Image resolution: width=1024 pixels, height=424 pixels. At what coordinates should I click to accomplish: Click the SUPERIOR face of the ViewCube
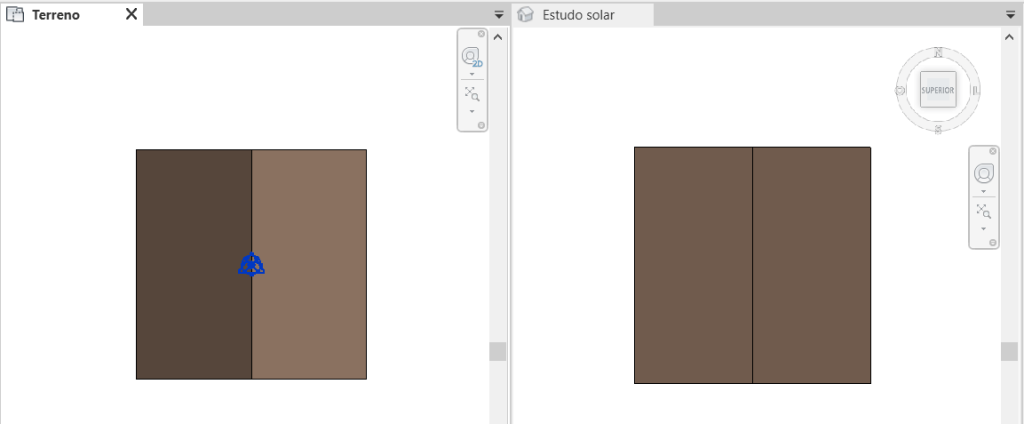[x=937, y=90]
